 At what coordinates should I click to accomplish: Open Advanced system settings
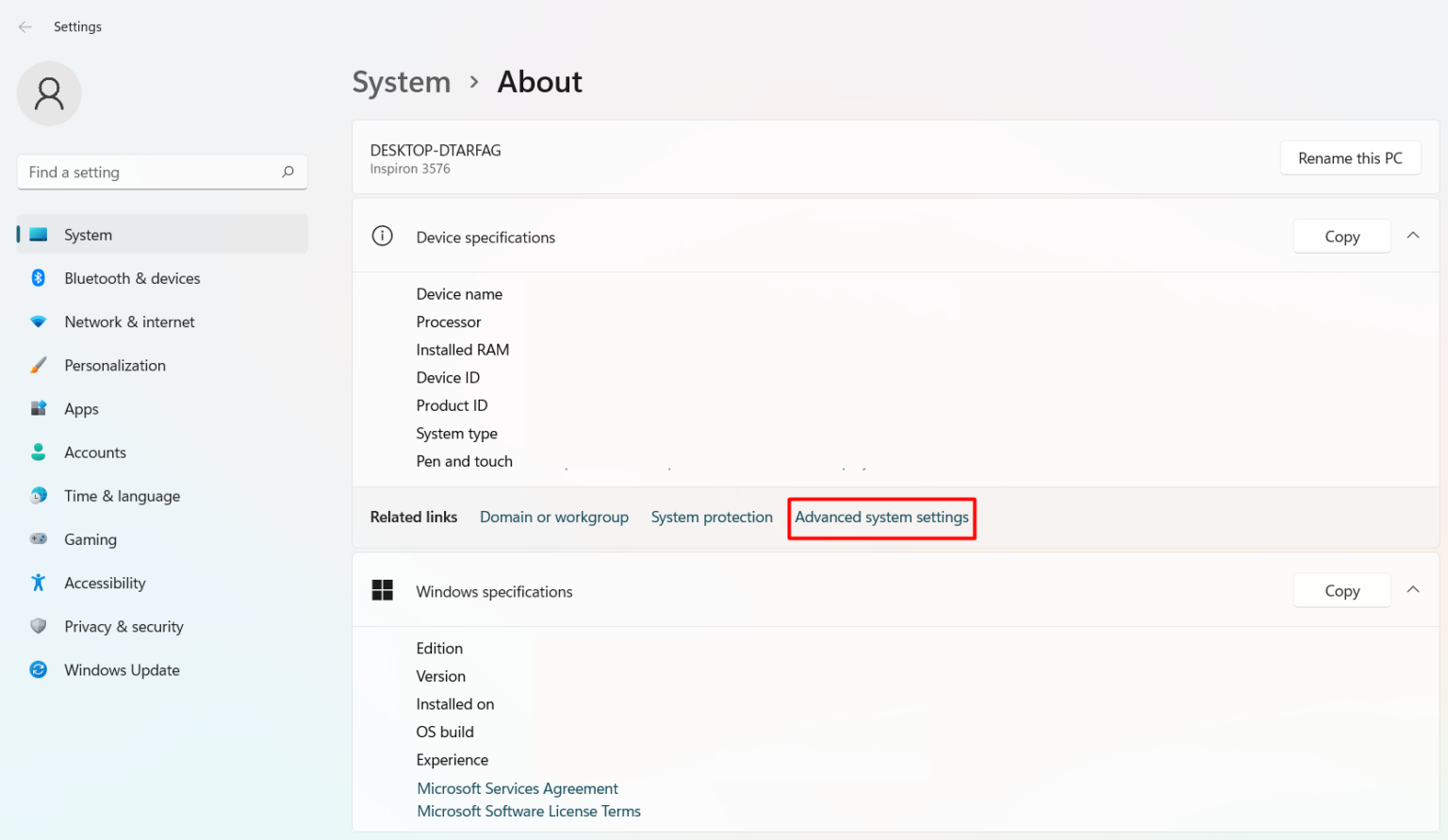pos(881,517)
